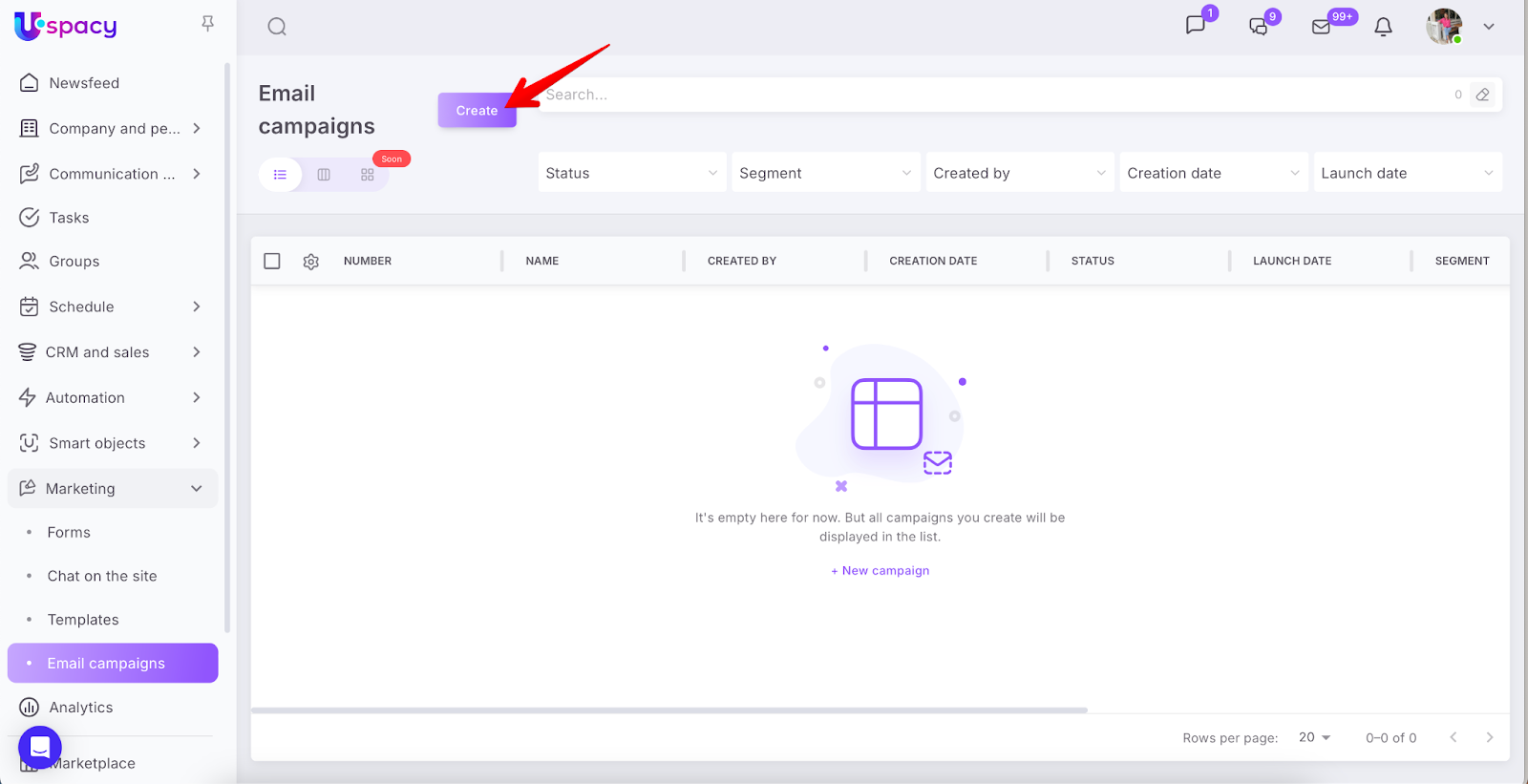Open the Status filter dropdown
This screenshot has height=784, width=1528.
pyautogui.click(x=631, y=173)
